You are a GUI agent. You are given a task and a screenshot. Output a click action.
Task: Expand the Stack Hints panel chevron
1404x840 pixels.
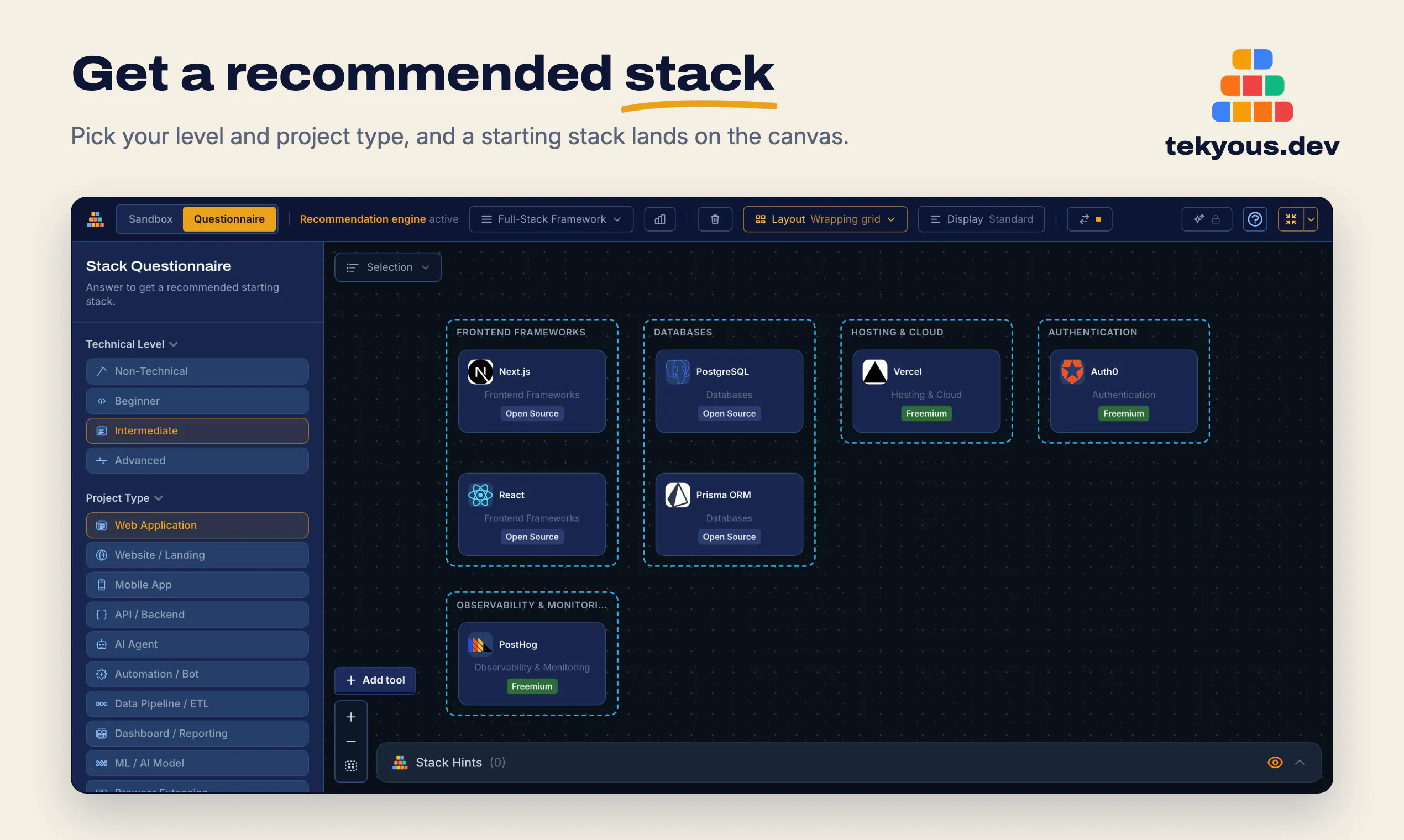point(1300,763)
